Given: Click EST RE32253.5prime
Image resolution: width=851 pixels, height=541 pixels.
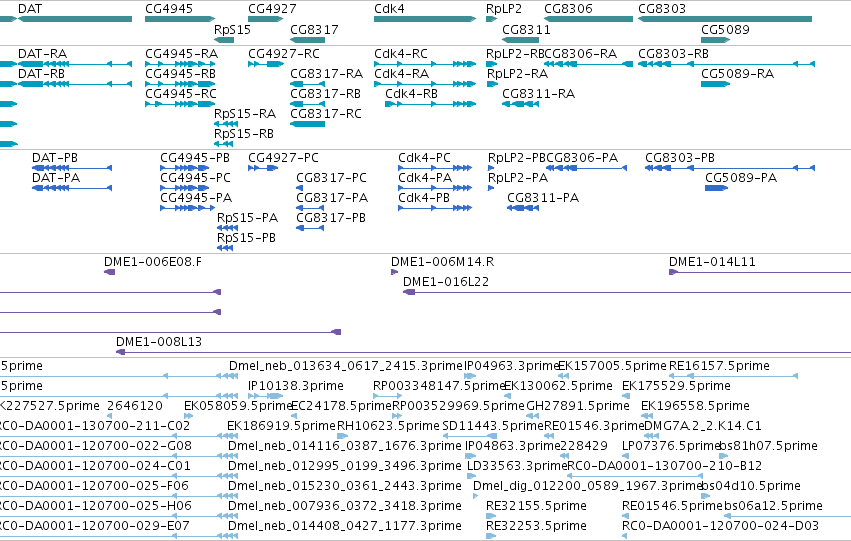Looking at the screenshot, I should [x=491, y=536].
